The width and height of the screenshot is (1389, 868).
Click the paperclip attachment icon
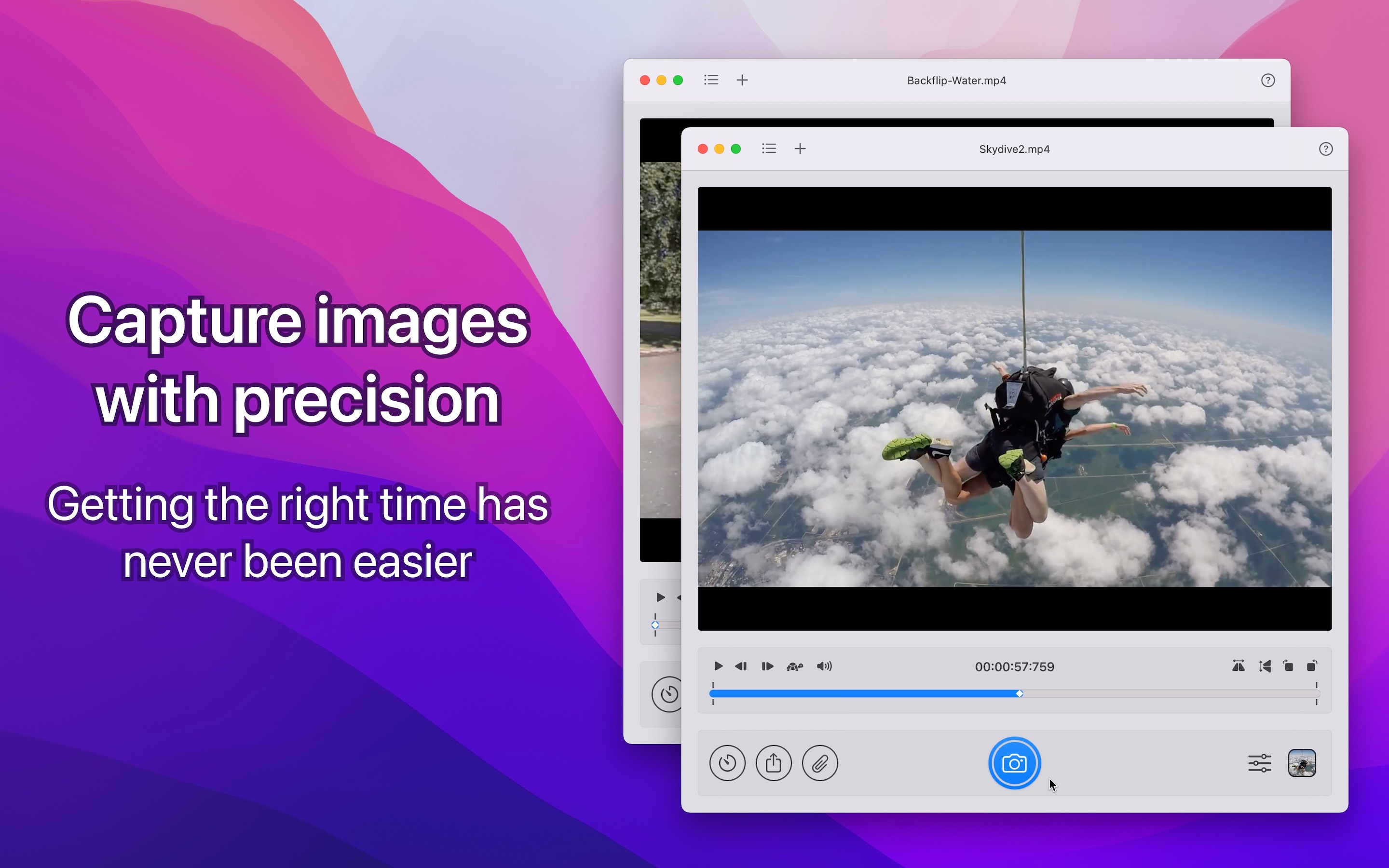coord(819,763)
